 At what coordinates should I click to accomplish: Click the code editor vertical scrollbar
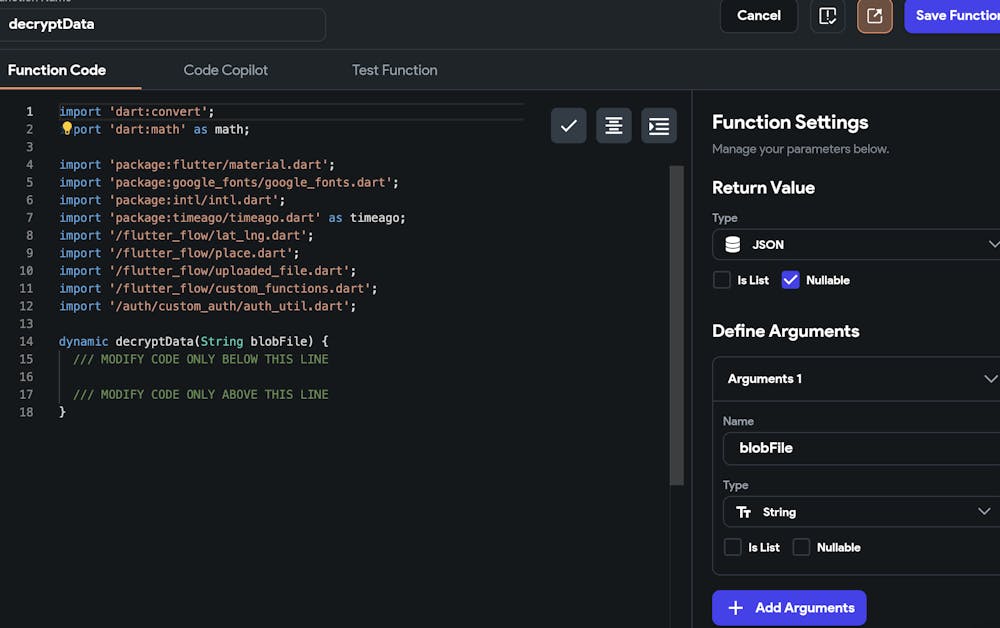coord(676,320)
